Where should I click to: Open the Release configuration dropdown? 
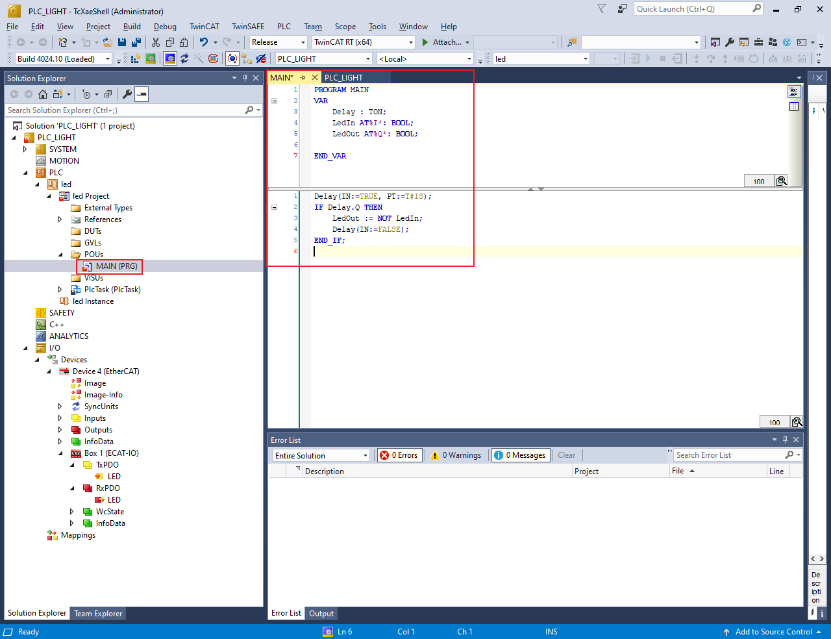coord(278,43)
